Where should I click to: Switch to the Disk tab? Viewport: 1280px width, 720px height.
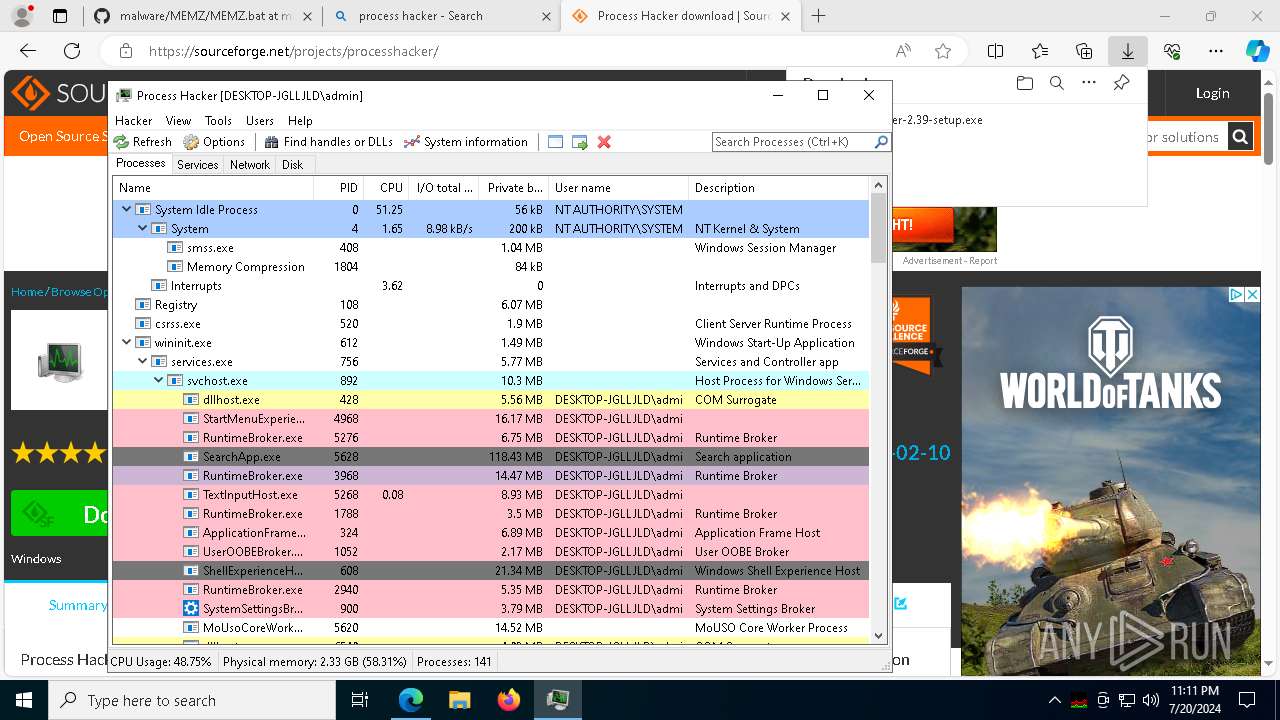[293, 164]
